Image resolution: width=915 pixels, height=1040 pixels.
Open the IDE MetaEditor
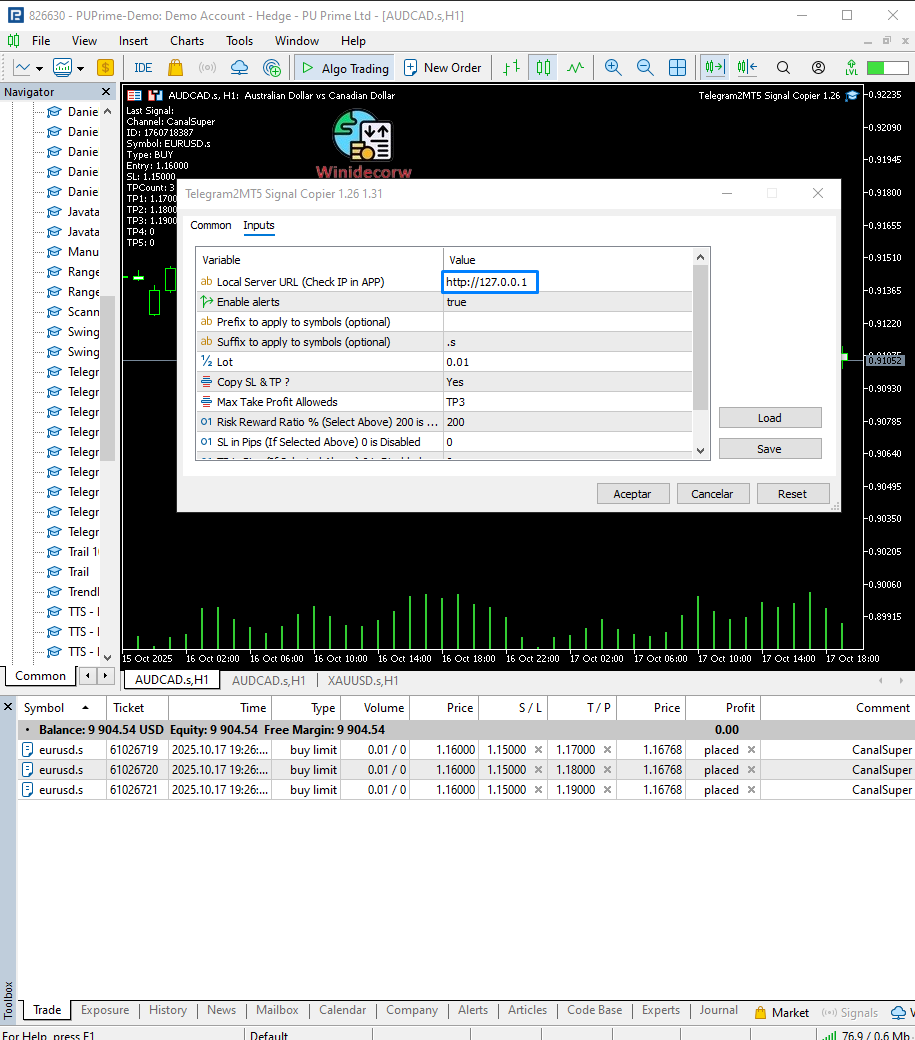point(143,68)
